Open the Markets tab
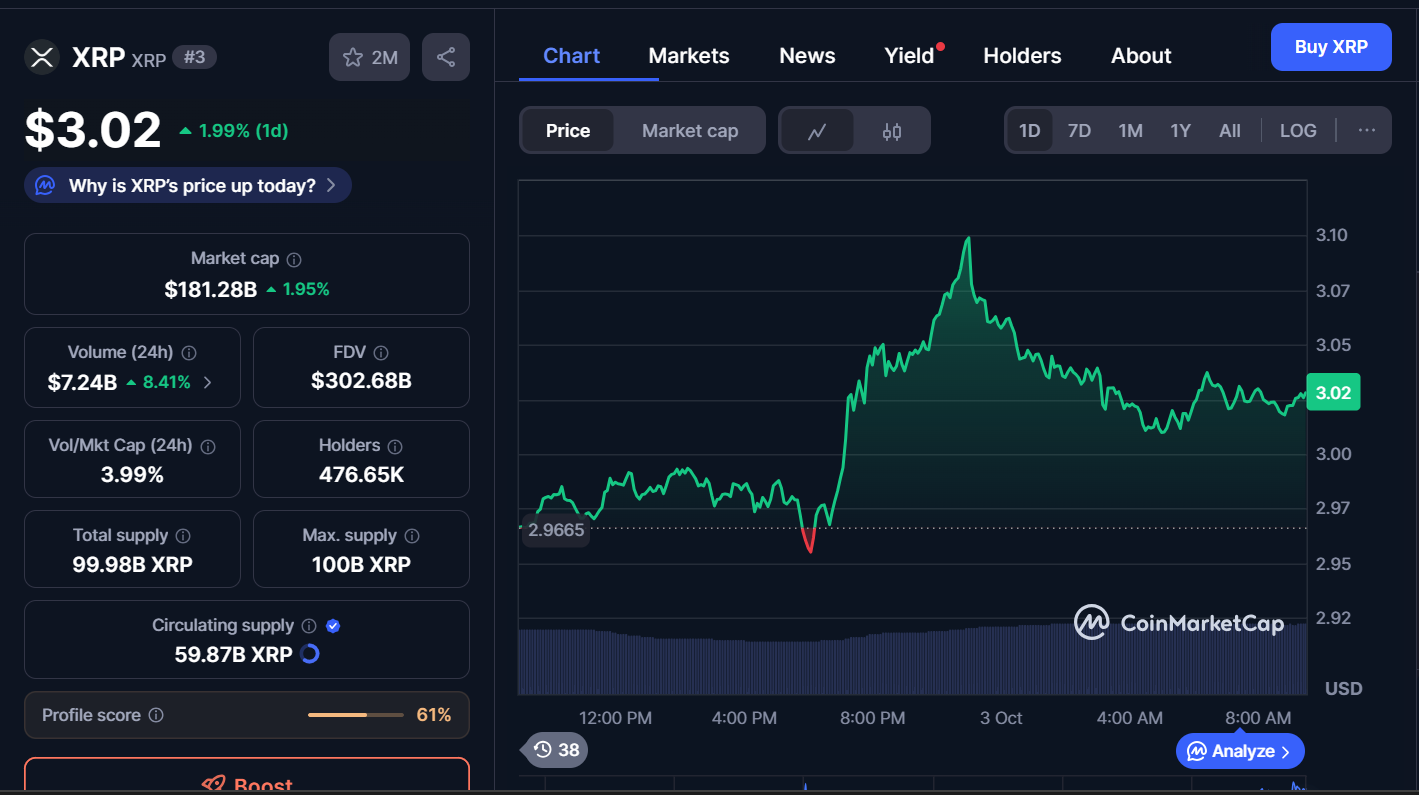Screen dimensions: 1419x795 689,56
